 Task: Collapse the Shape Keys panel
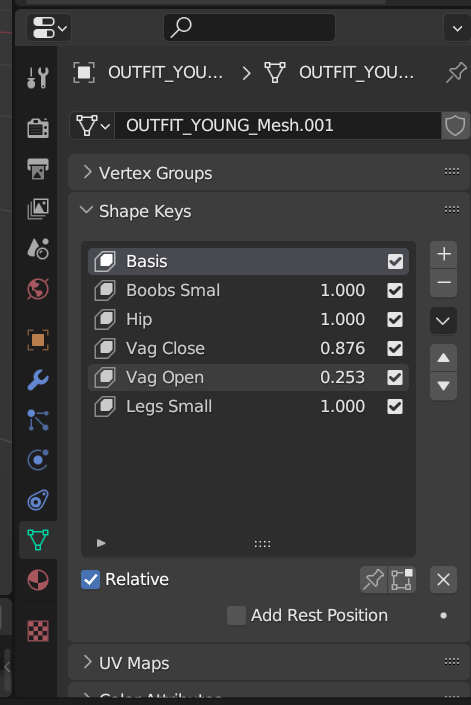coord(86,210)
